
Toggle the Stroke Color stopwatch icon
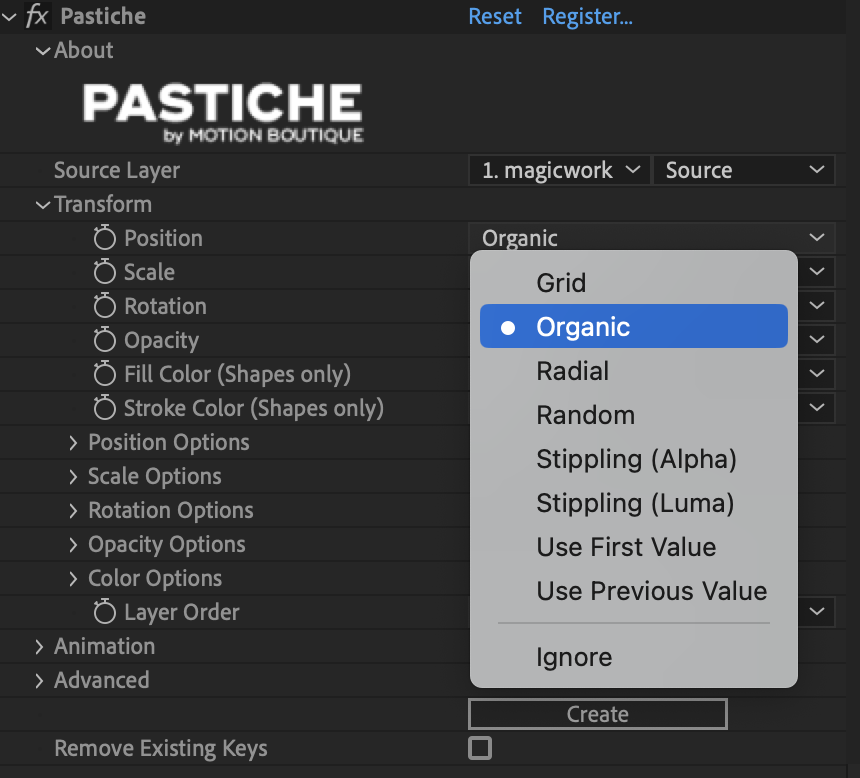click(x=105, y=408)
